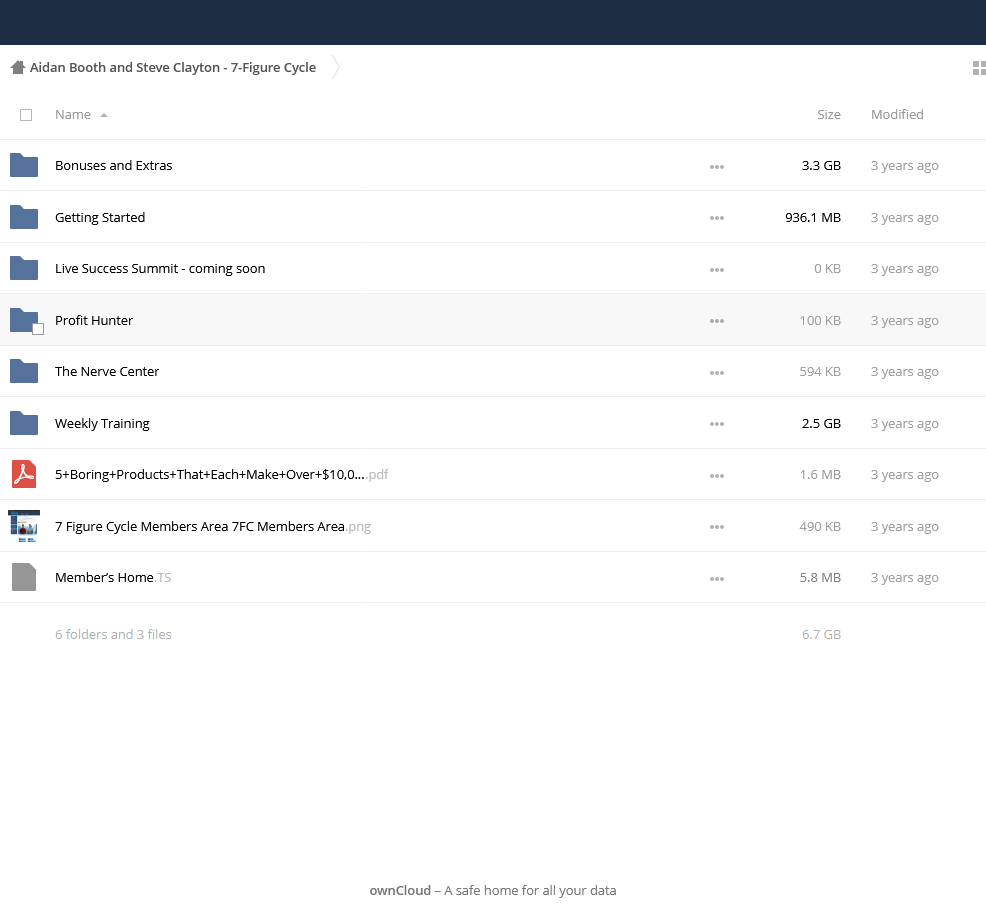Open Aidan Booth and Steve Clayton breadcrumb
986x920 pixels.
click(173, 67)
